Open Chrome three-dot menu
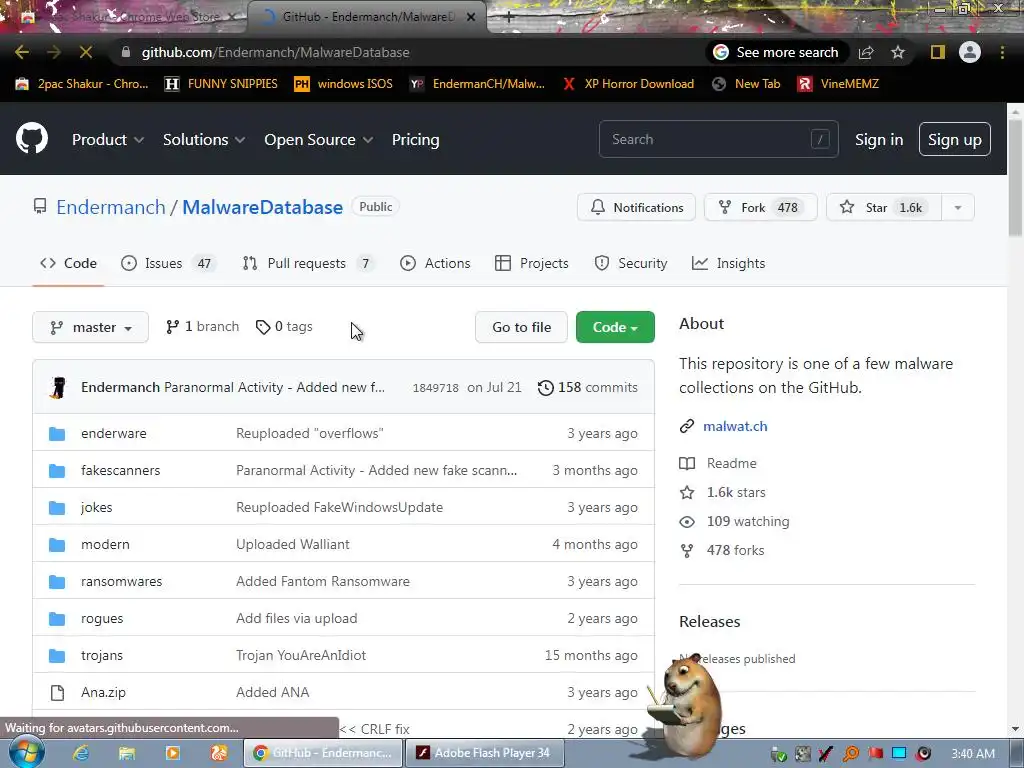The image size is (1024, 768). 1002,52
